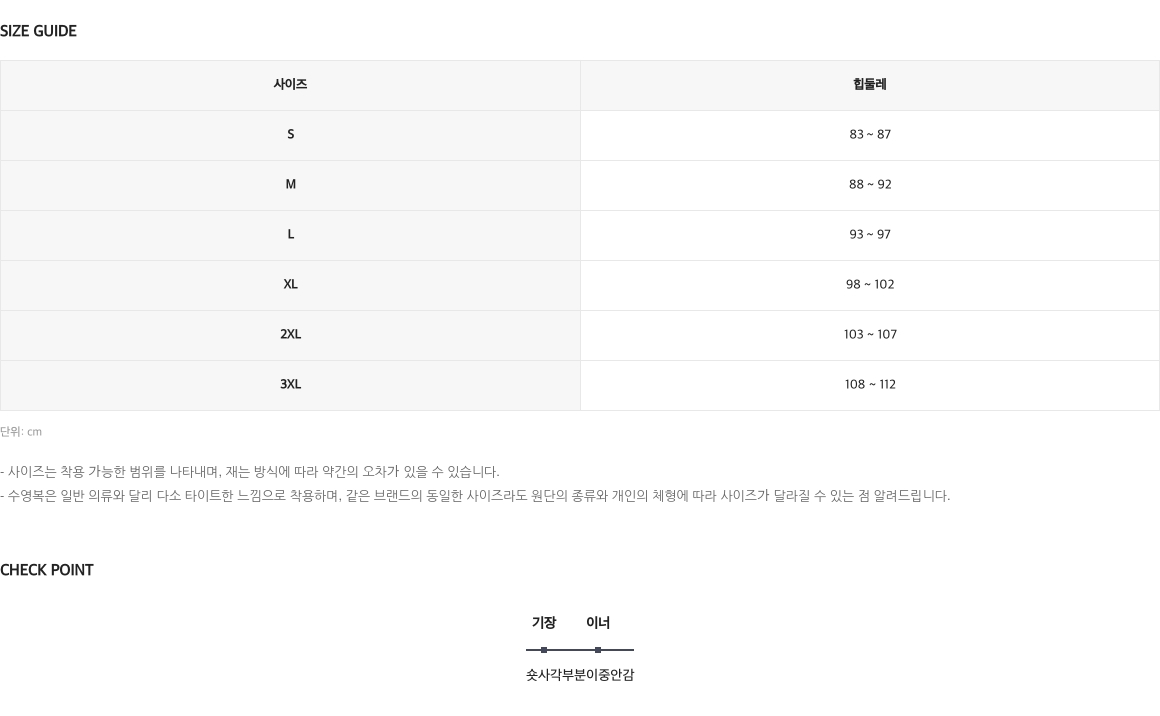This screenshot has width=1160, height=716.
Task: Click the 단위: cm unit note
Action: 21,432
